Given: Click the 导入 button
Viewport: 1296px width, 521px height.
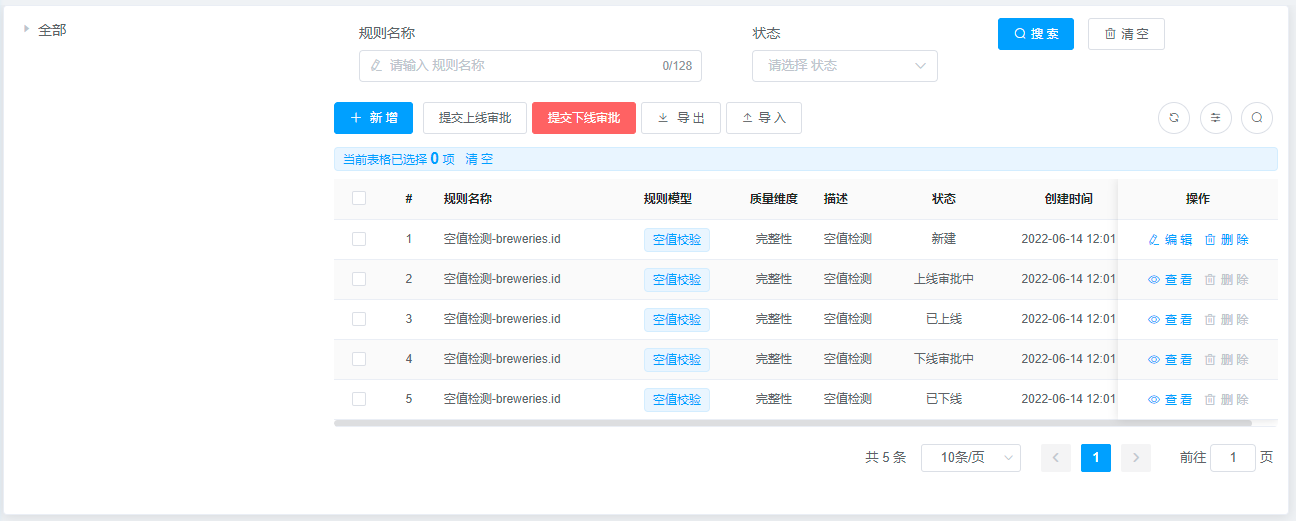Looking at the screenshot, I should (764, 118).
